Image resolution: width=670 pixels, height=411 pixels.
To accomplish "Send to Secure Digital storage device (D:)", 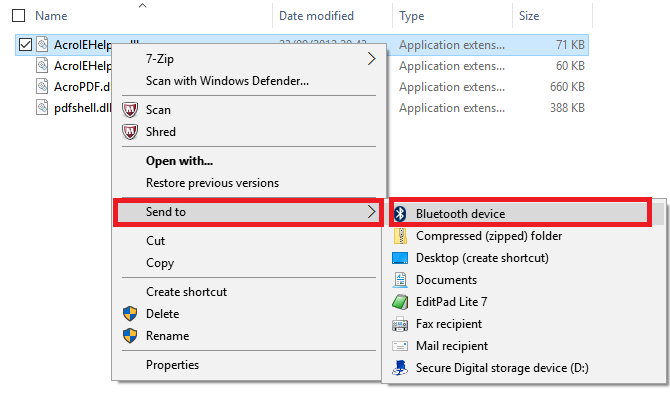I will click(x=502, y=368).
